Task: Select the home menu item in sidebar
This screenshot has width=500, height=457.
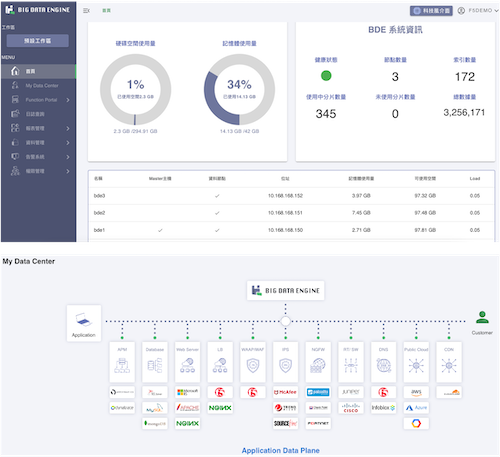Action: pos(38,71)
